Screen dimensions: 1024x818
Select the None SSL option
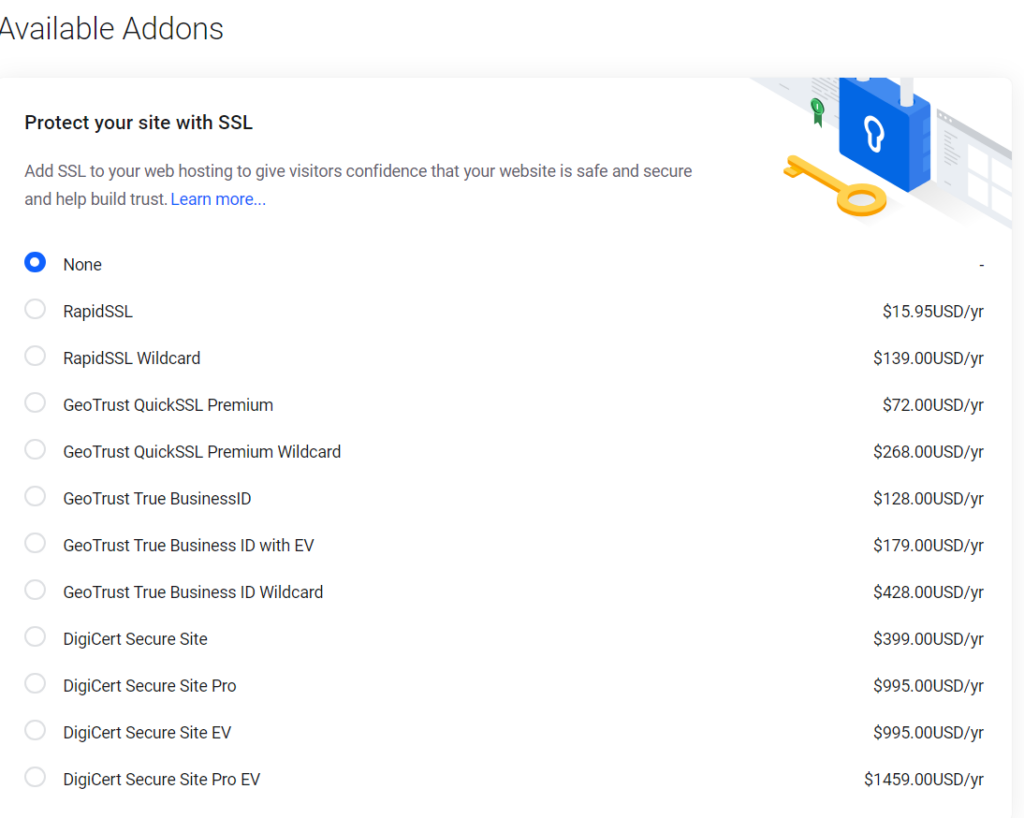click(x=35, y=262)
